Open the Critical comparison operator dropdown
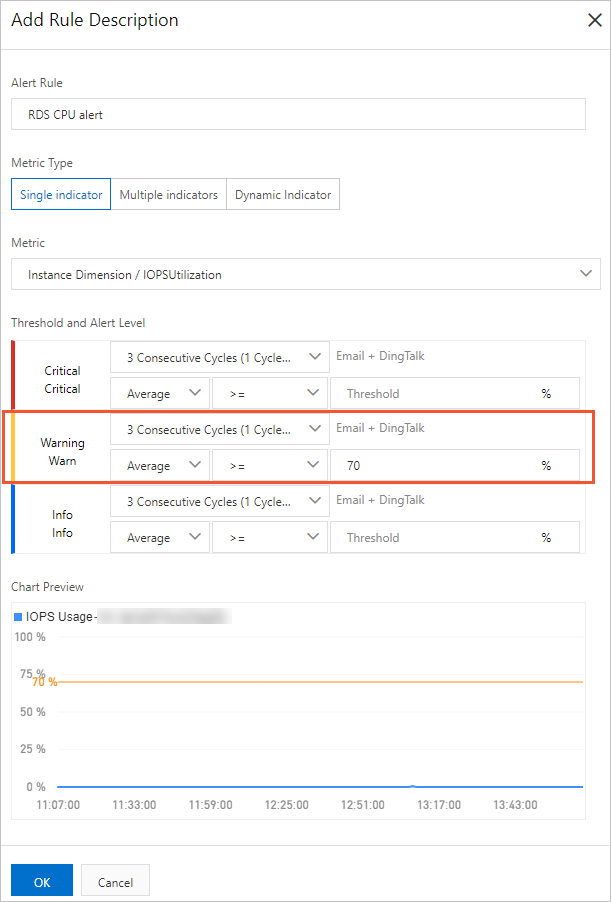Viewport: 611px width, 902px height. click(270, 393)
